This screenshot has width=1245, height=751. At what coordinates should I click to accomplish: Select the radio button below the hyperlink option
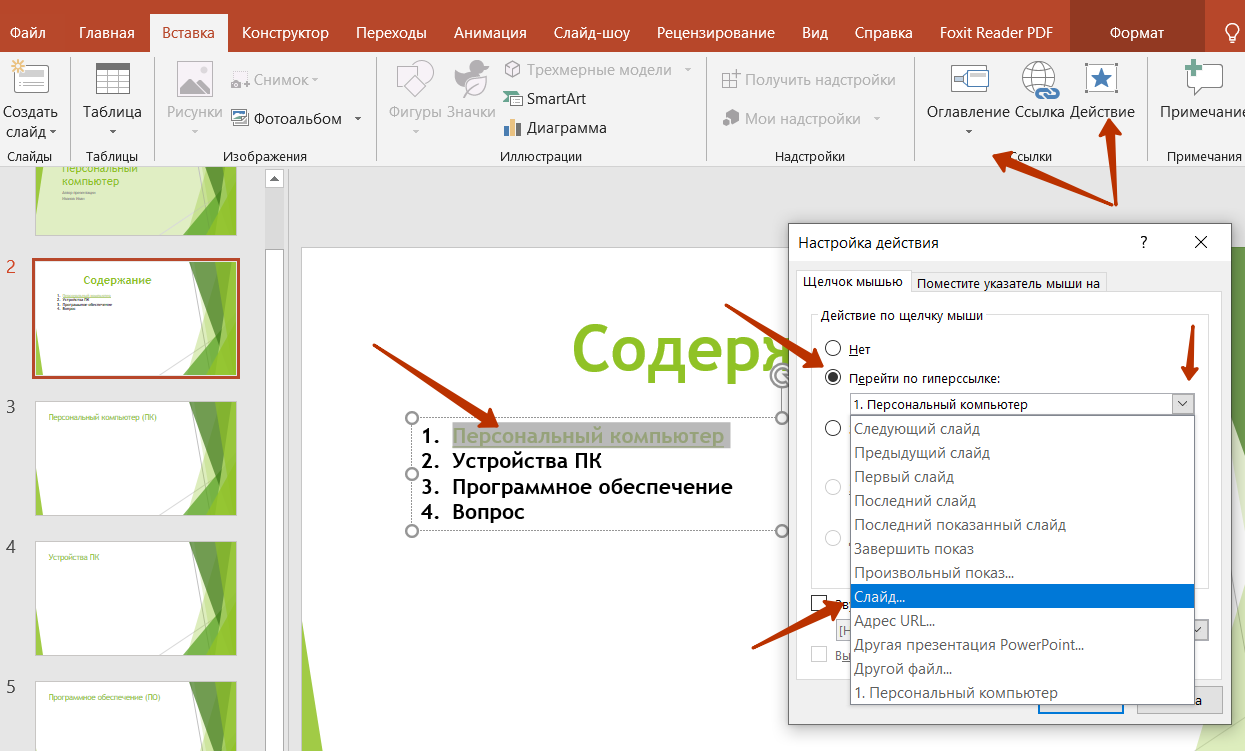(833, 428)
